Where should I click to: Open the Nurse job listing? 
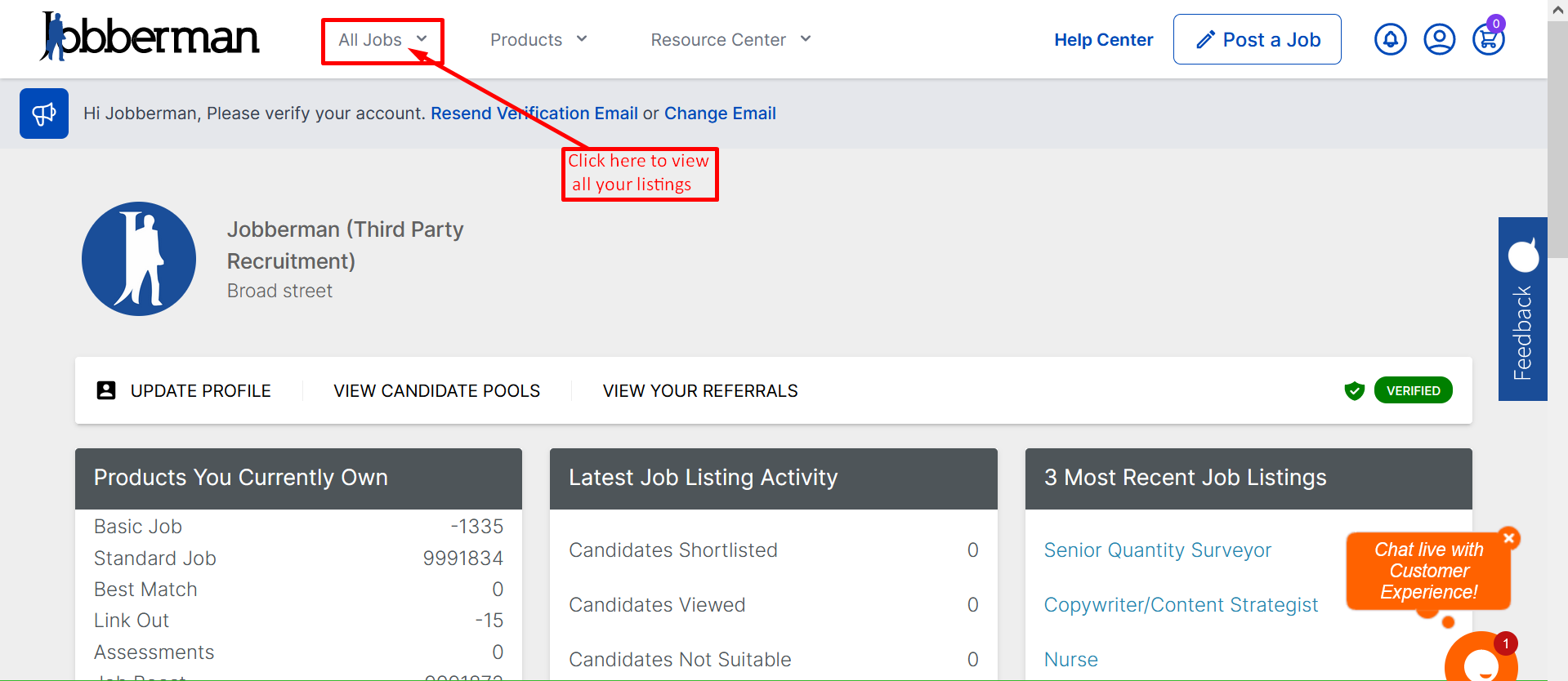(x=1070, y=660)
